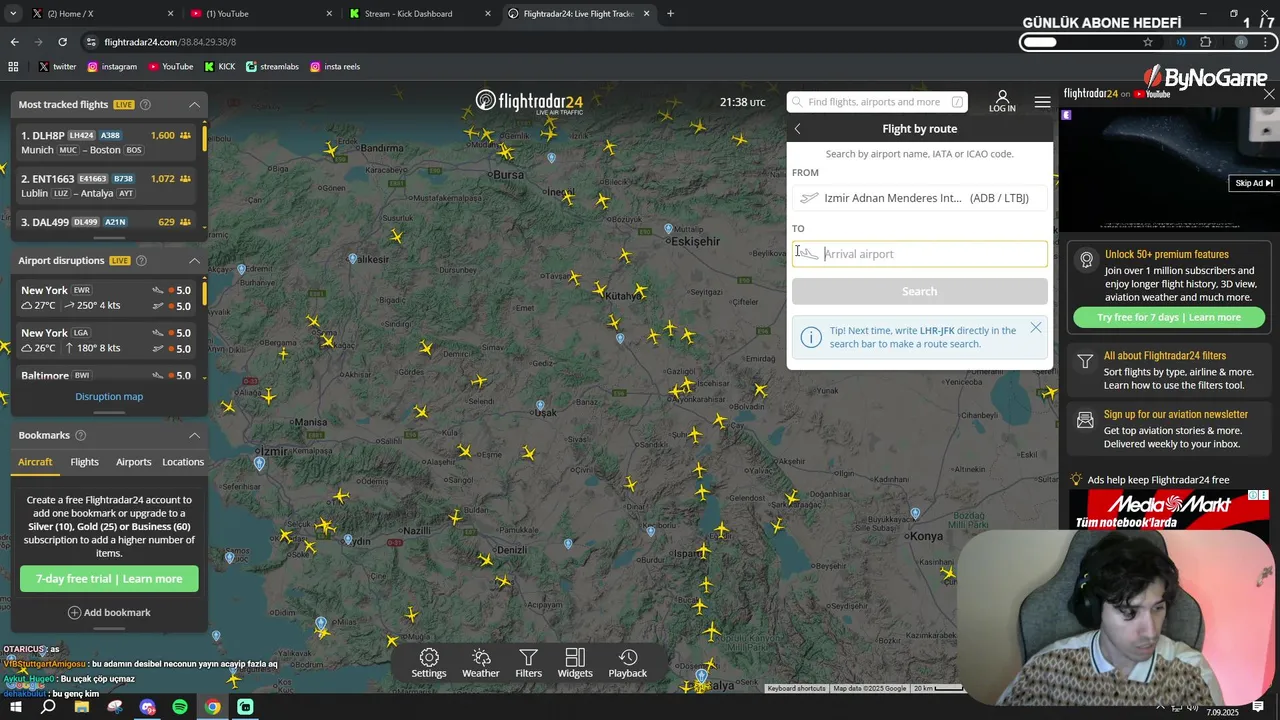Open the Windows Start menu
The height and width of the screenshot is (720, 1280).
(x=15, y=707)
